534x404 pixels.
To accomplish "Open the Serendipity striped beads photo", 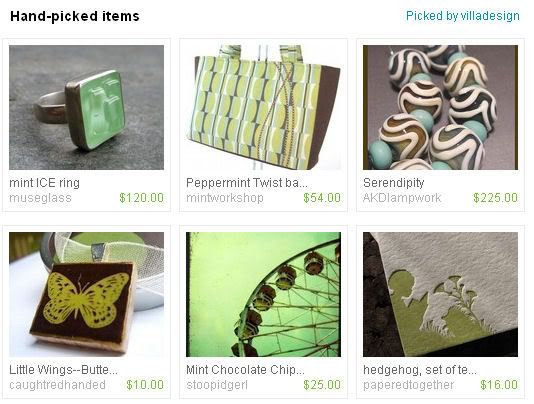I will click(440, 107).
